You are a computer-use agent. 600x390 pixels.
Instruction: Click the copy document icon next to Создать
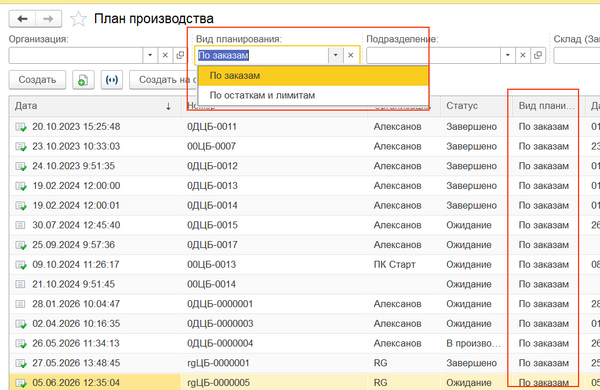83,80
